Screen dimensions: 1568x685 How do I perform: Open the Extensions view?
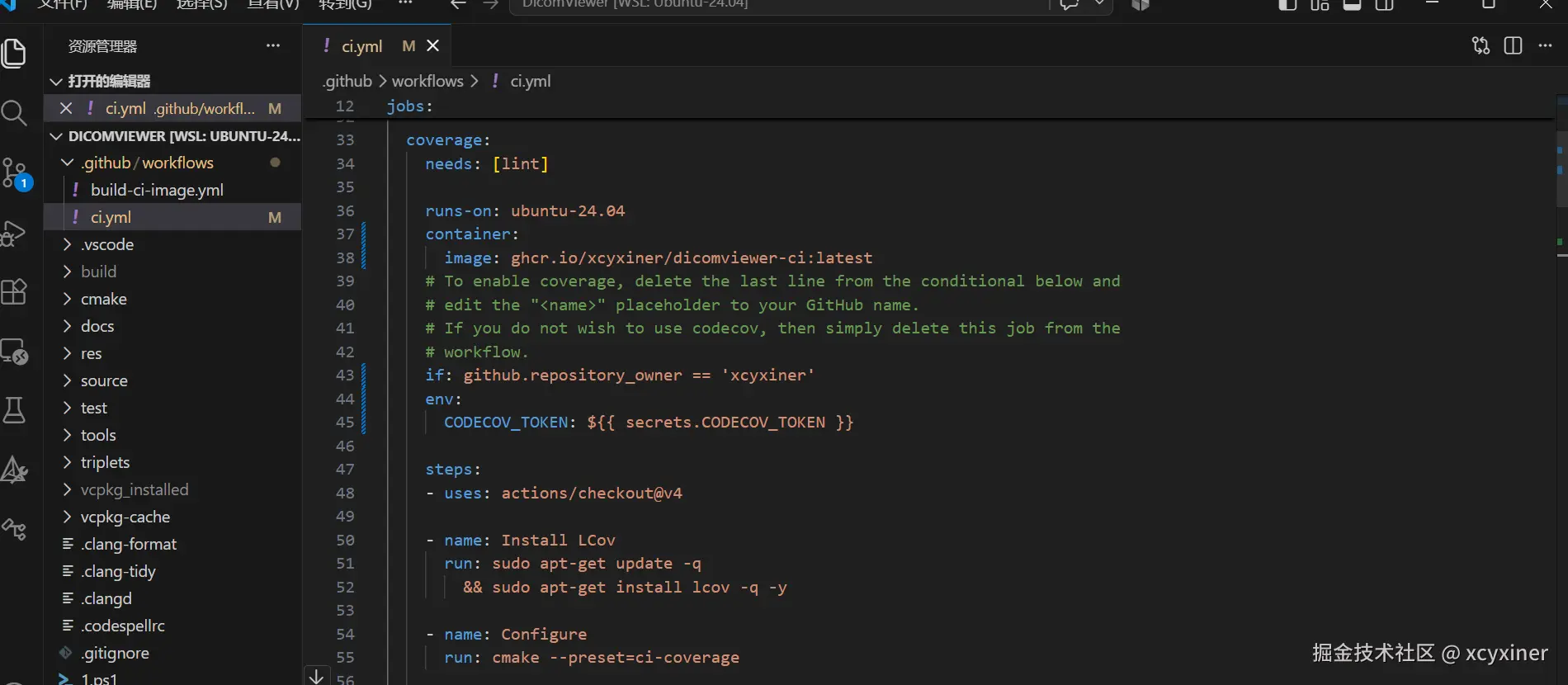coord(15,291)
